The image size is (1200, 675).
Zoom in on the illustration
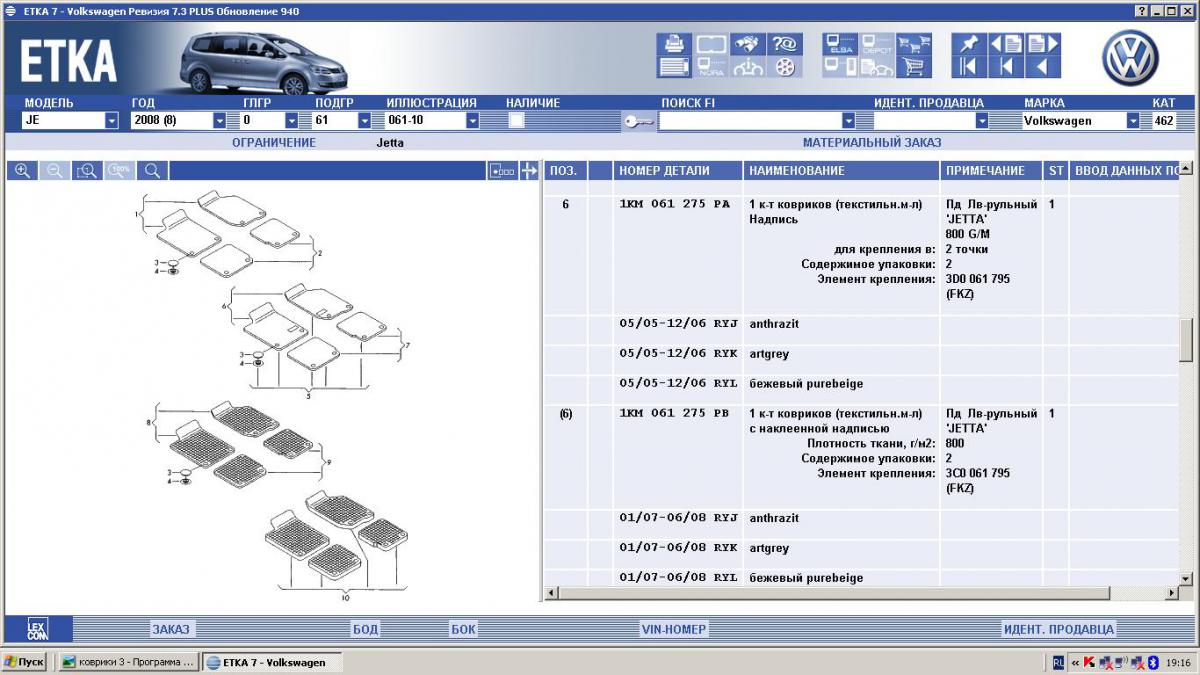coord(22,171)
